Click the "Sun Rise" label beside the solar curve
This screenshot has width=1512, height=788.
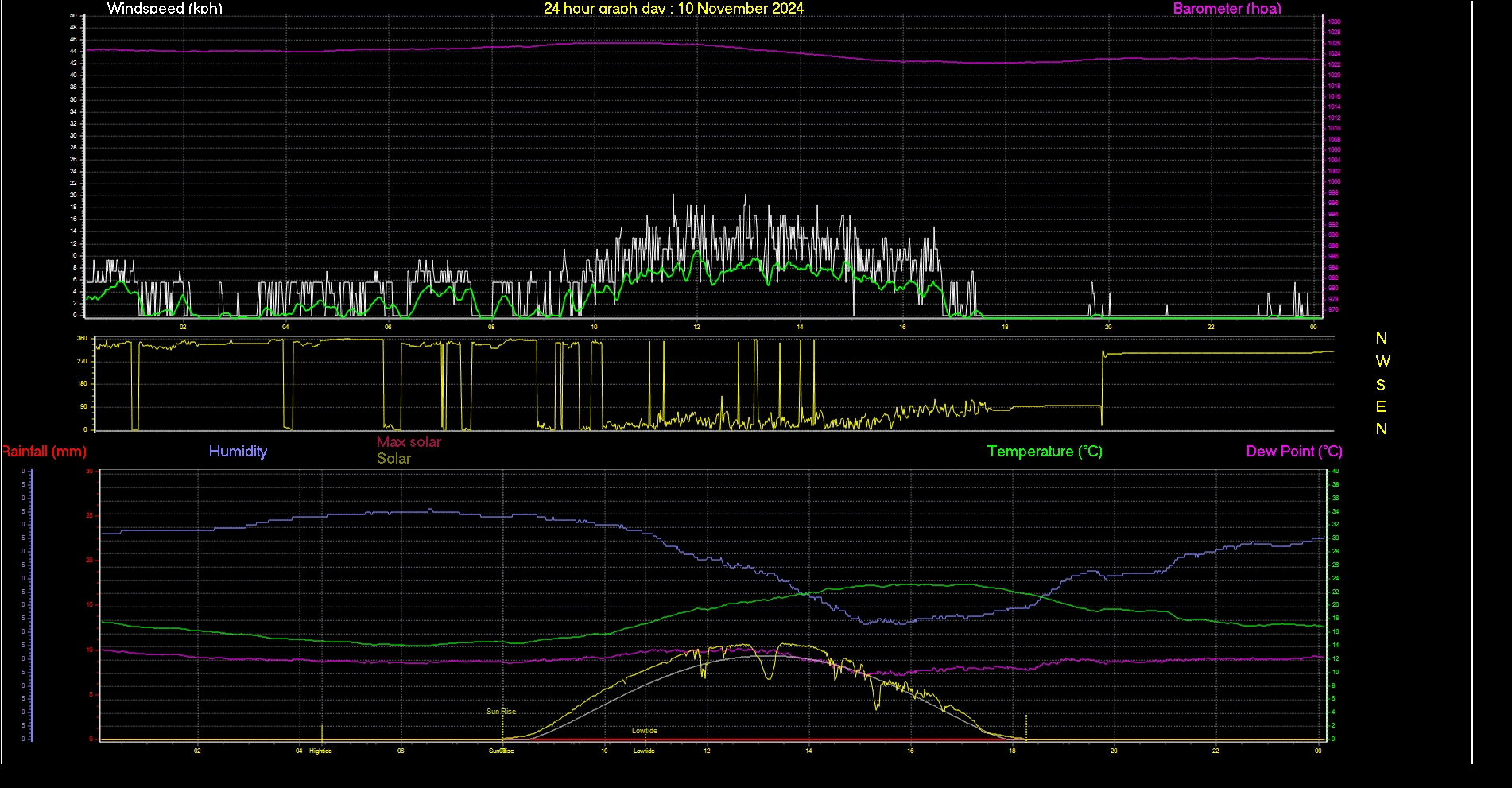pos(501,712)
